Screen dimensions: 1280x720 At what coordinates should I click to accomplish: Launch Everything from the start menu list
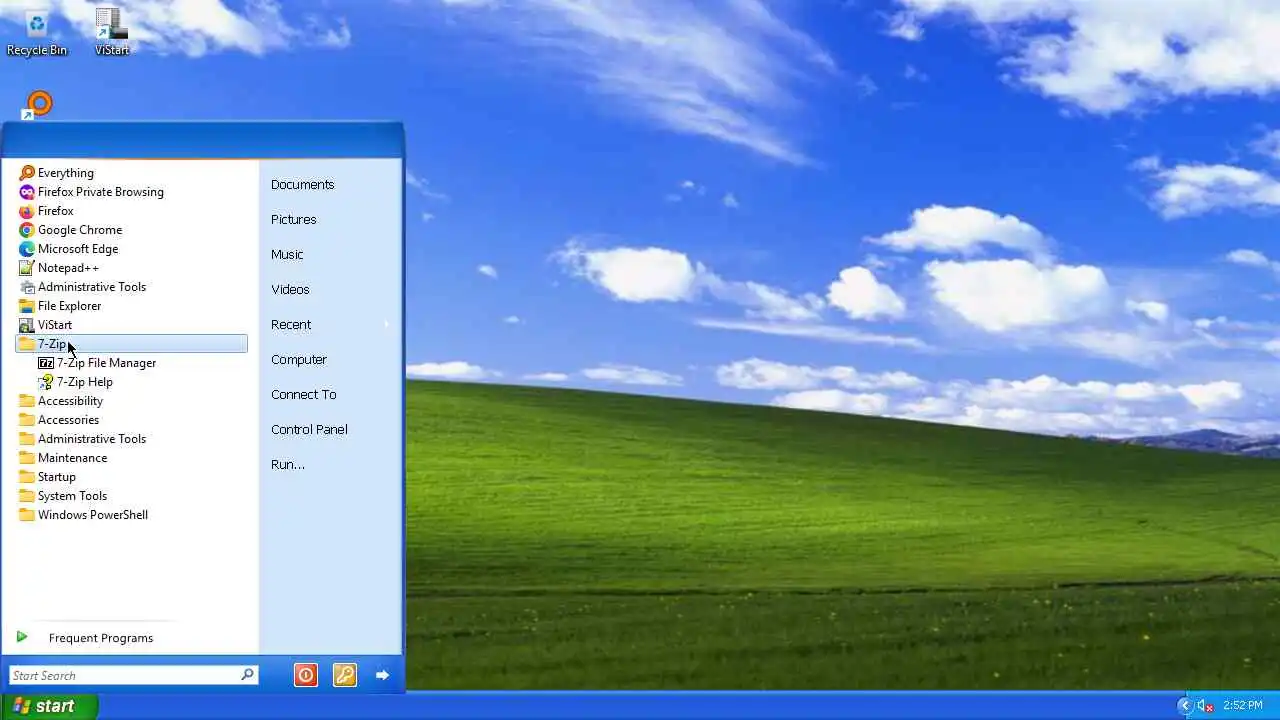57,173
